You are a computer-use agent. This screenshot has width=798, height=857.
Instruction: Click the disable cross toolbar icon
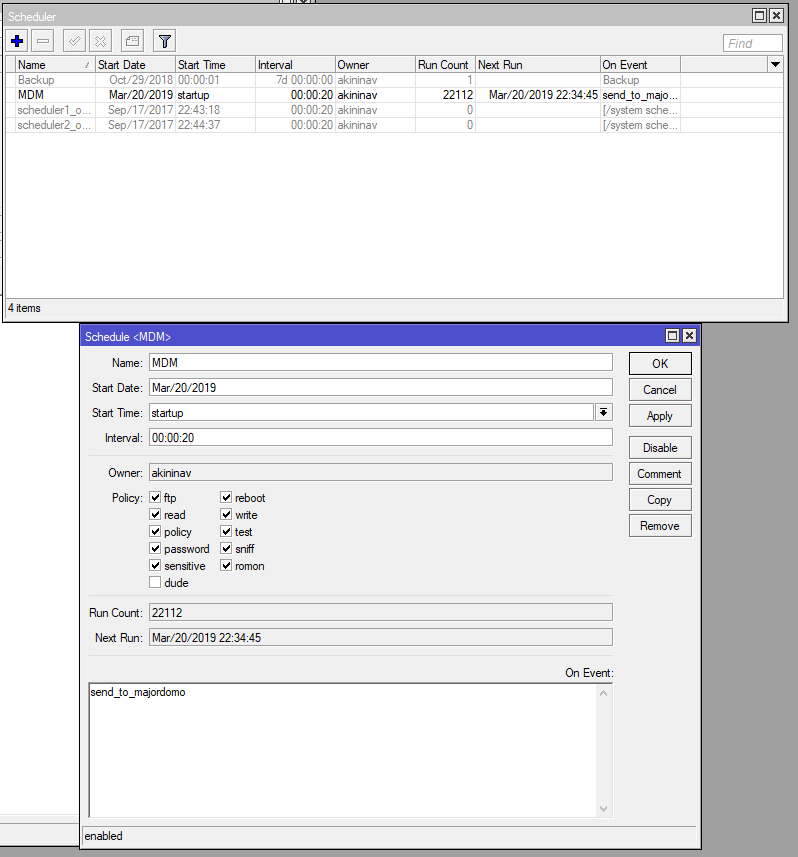click(101, 41)
